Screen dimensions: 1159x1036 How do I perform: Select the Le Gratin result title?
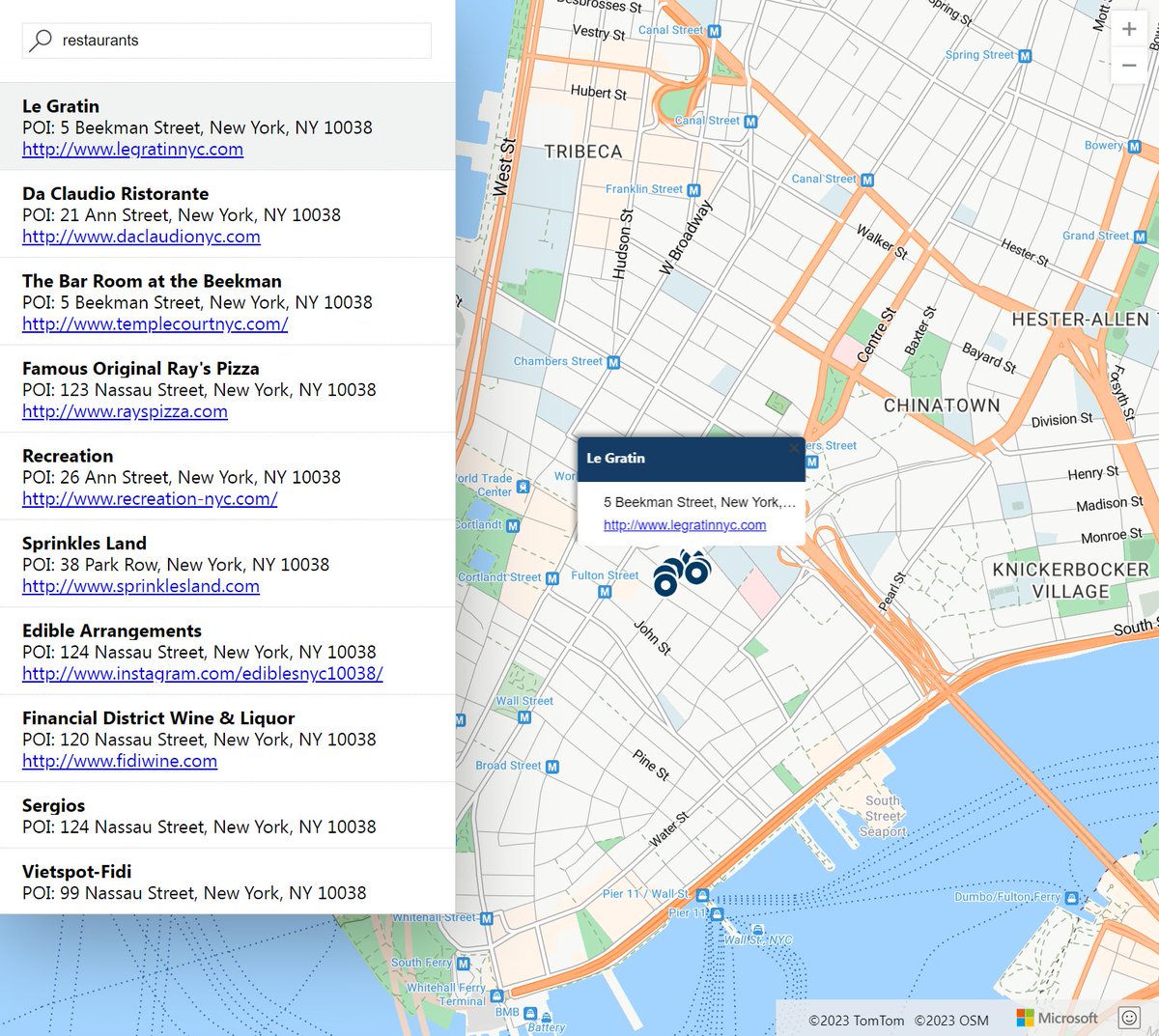(61, 106)
